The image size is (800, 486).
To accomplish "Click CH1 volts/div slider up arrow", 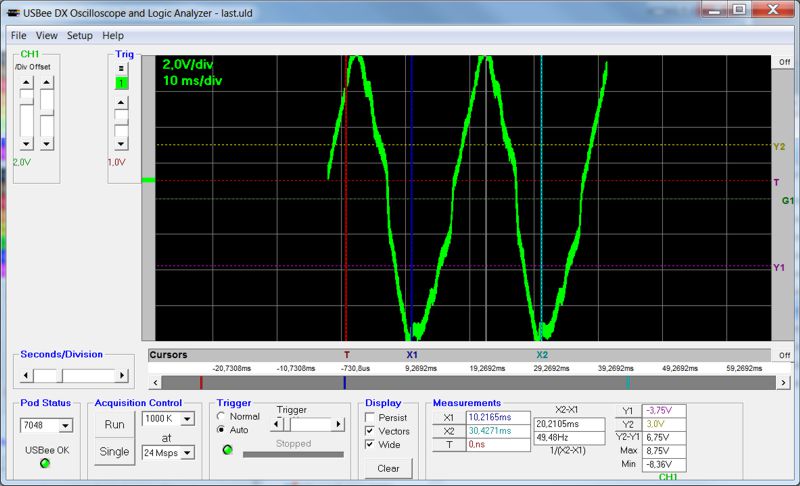I will pos(27,83).
